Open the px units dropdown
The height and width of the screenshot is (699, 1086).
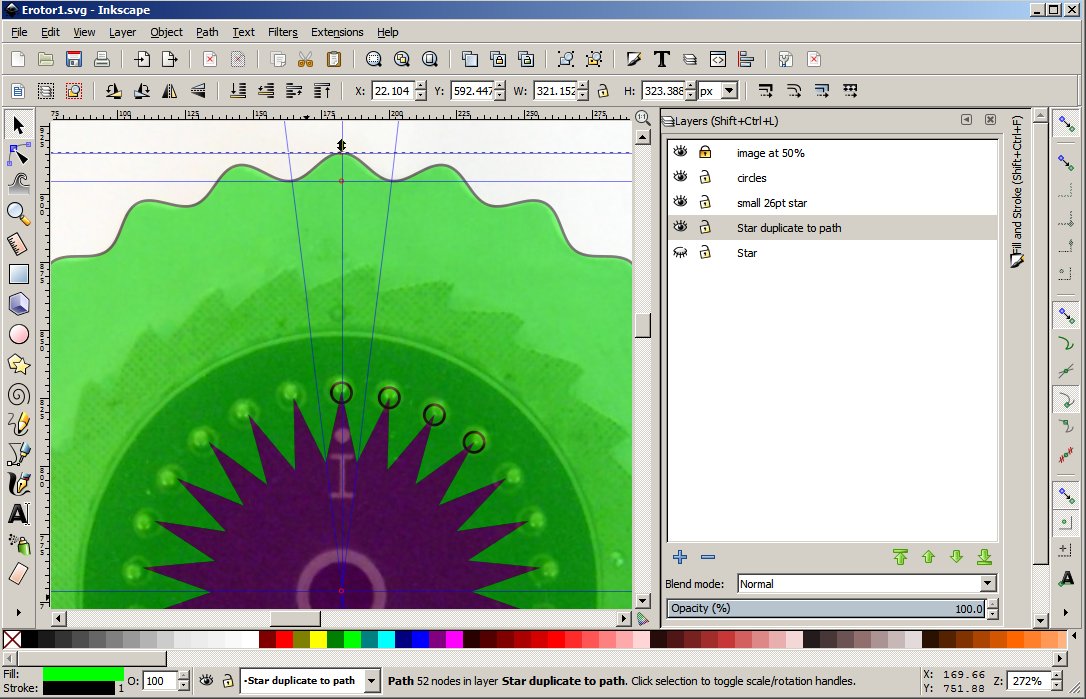(728, 91)
